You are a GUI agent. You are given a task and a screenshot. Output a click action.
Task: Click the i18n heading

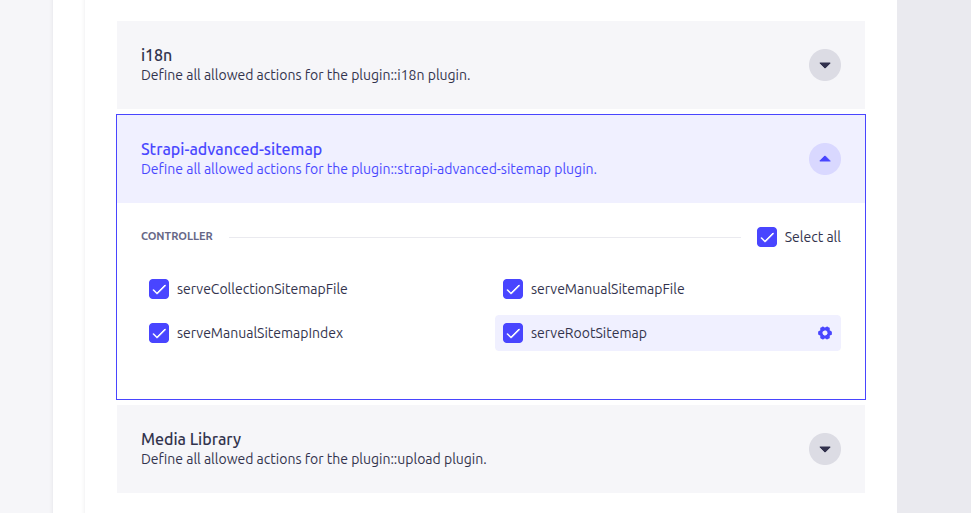coord(156,55)
